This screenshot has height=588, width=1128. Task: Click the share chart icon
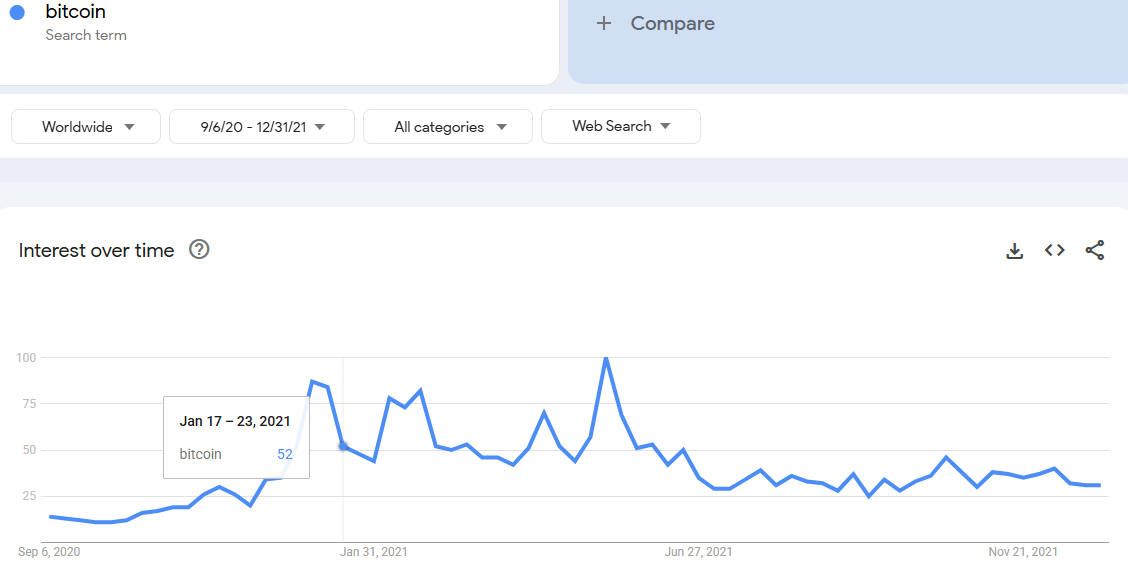coord(1095,250)
